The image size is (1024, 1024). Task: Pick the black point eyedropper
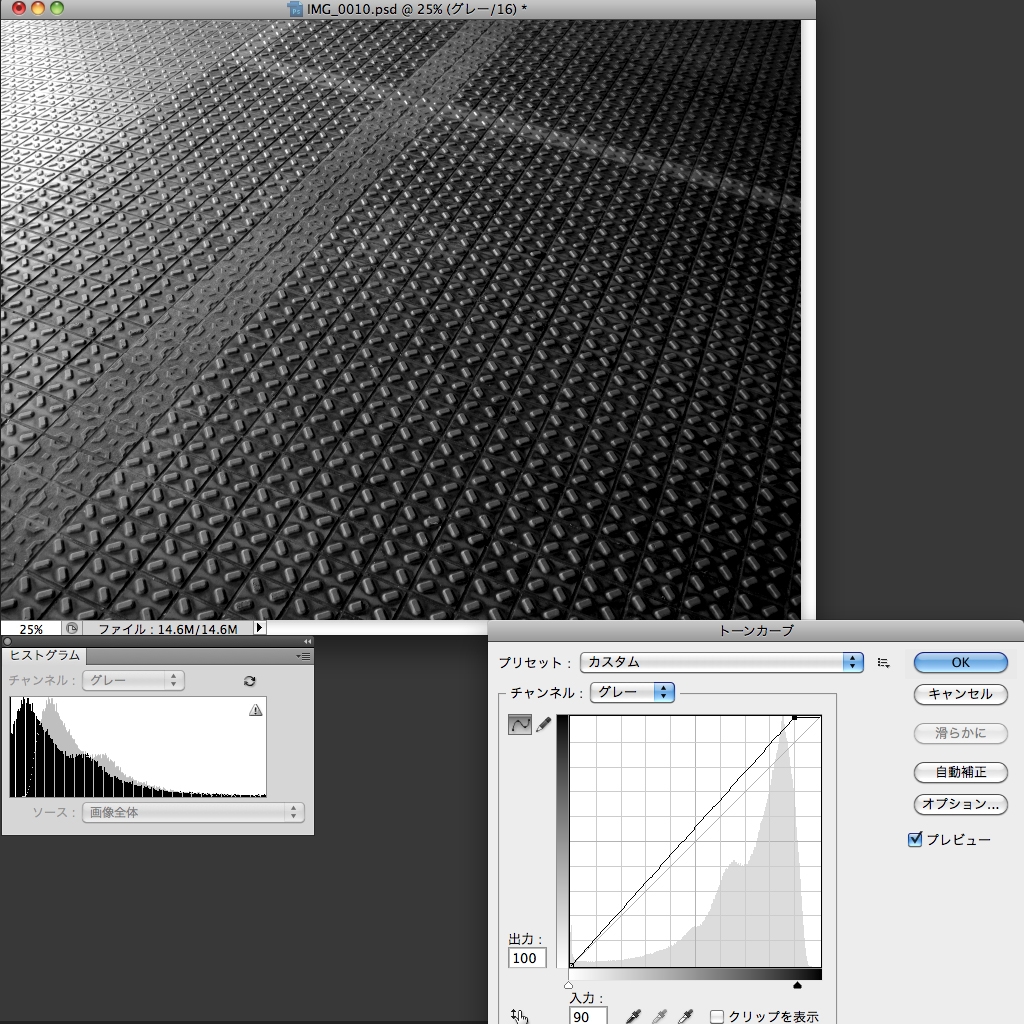tap(633, 1017)
